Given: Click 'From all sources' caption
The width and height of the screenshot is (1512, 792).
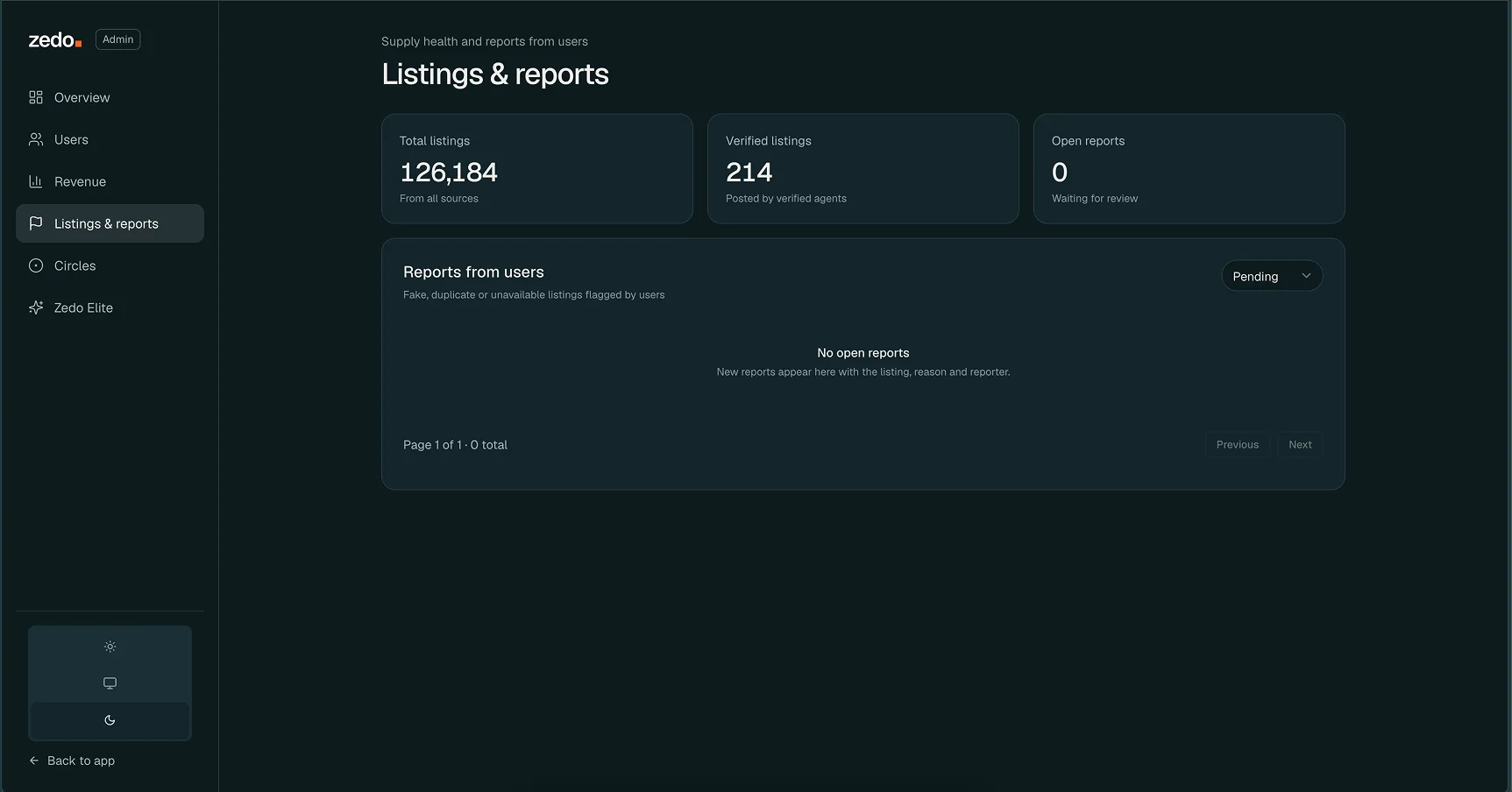Looking at the screenshot, I should [x=439, y=199].
